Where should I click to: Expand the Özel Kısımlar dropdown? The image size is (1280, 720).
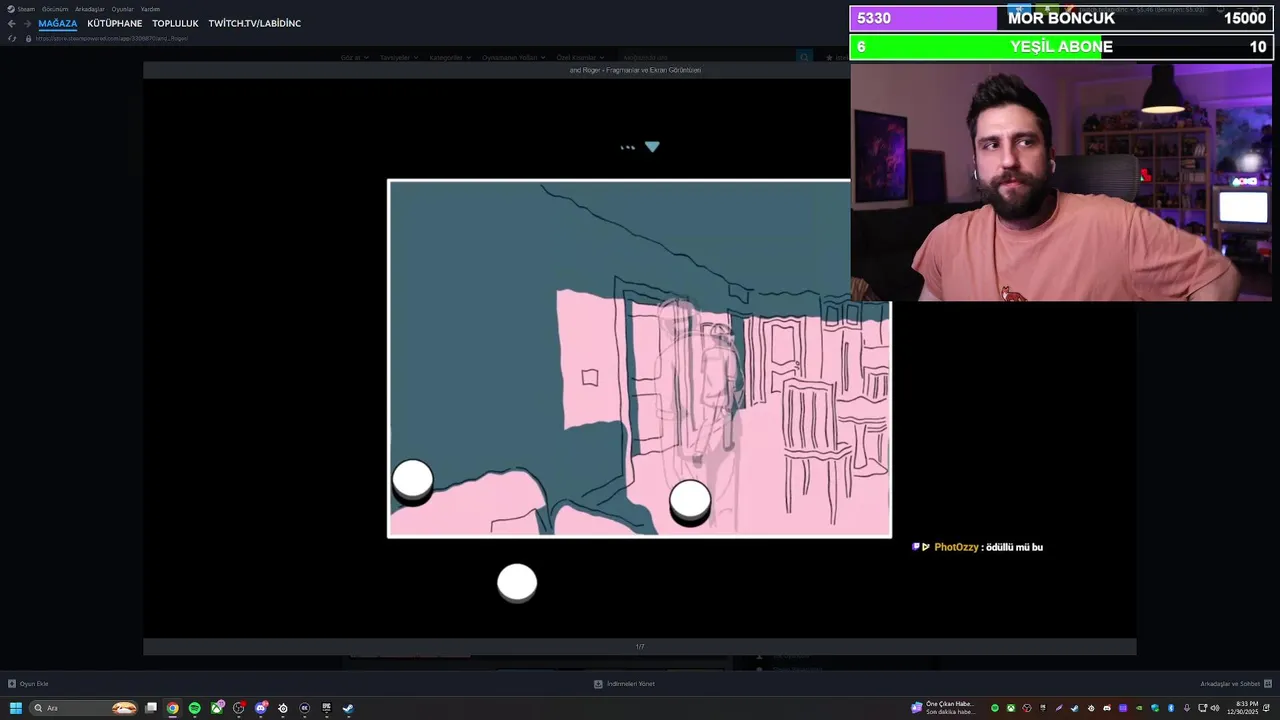[580, 57]
